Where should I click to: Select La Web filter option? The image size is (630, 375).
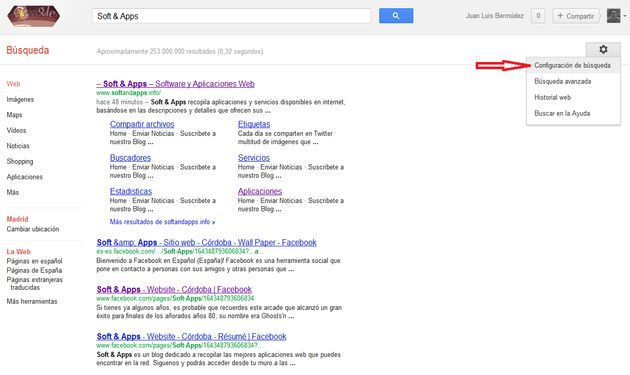tap(18, 252)
